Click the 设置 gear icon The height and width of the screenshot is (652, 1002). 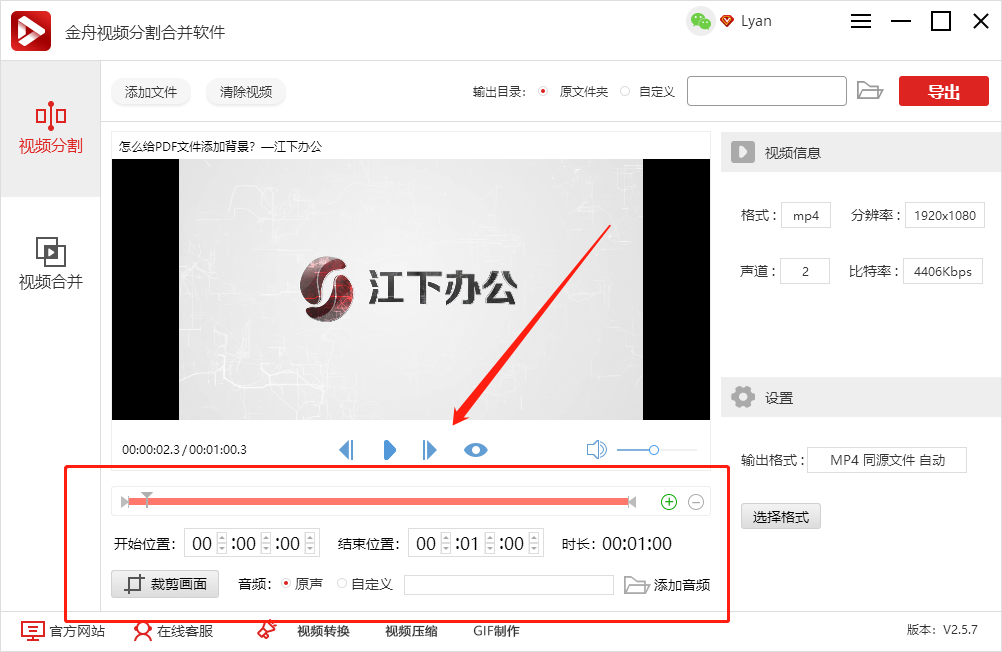click(x=743, y=397)
